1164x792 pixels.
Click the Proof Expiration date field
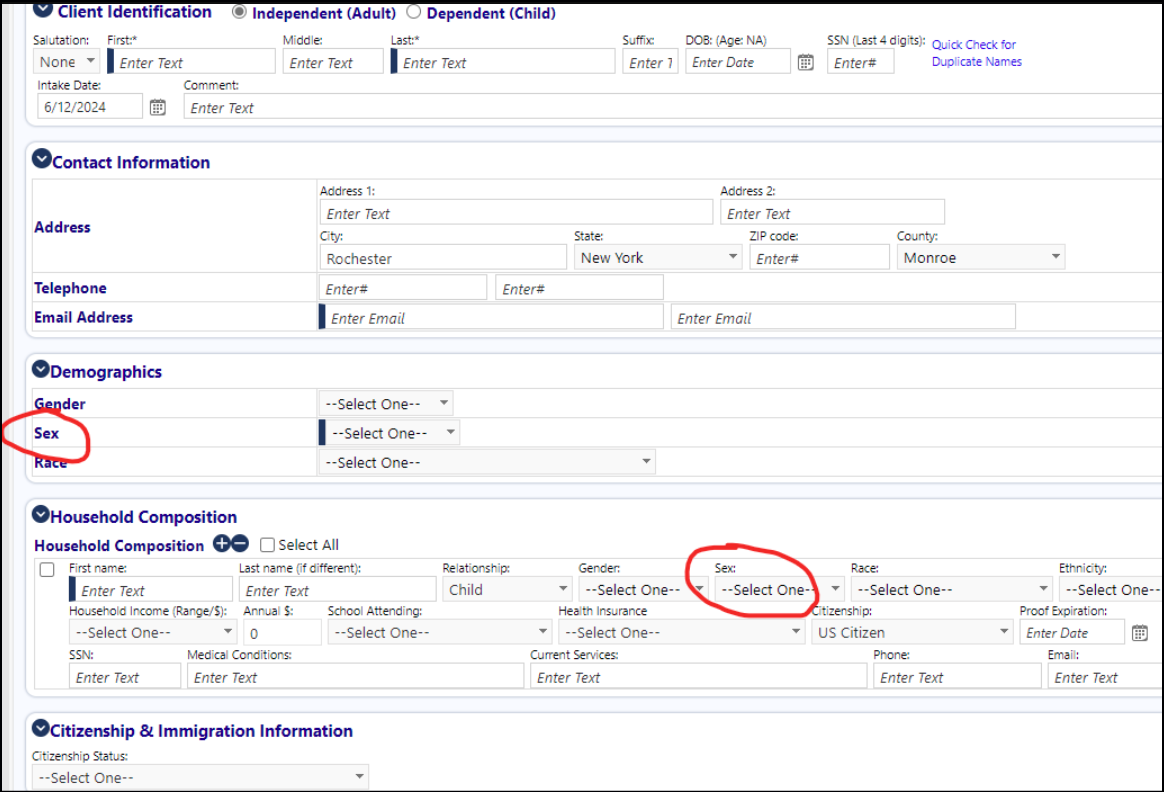click(1072, 632)
